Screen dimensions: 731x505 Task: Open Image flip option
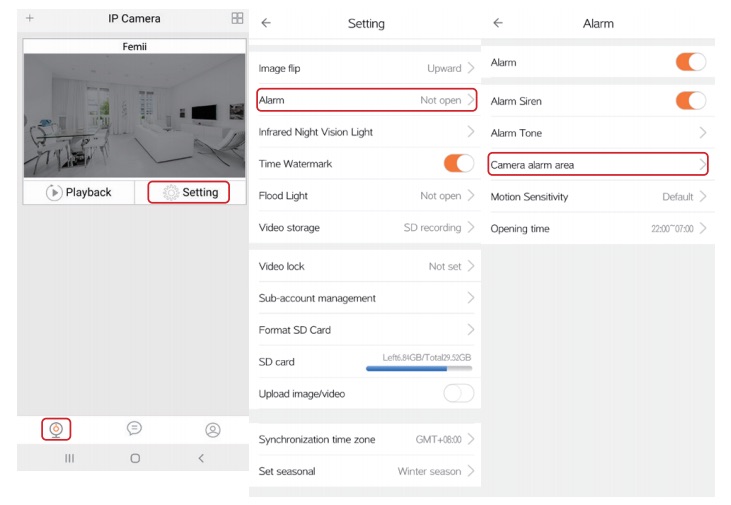pyautogui.click(x=365, y=68)
